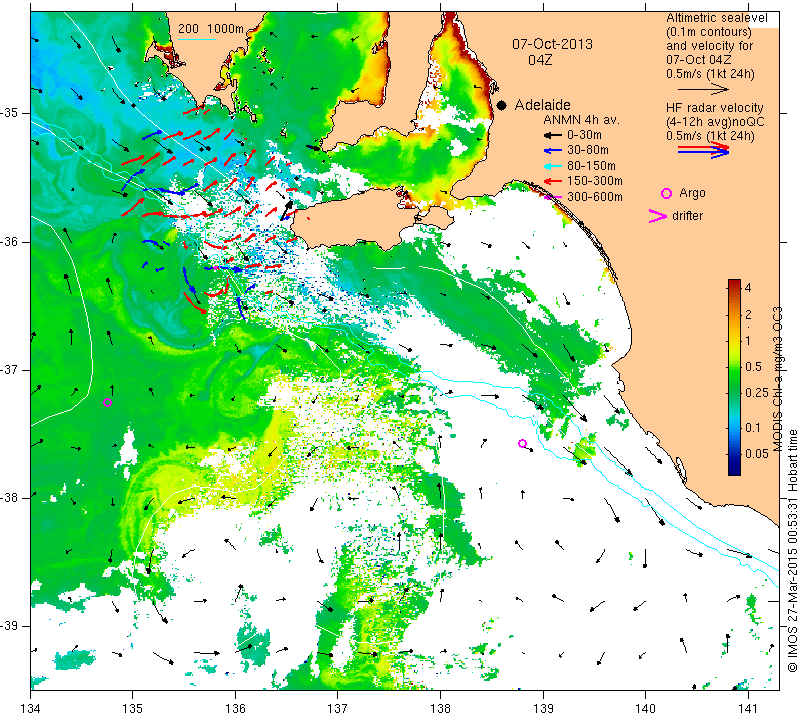Click the 137 longitude axis label

click(338, 709)
